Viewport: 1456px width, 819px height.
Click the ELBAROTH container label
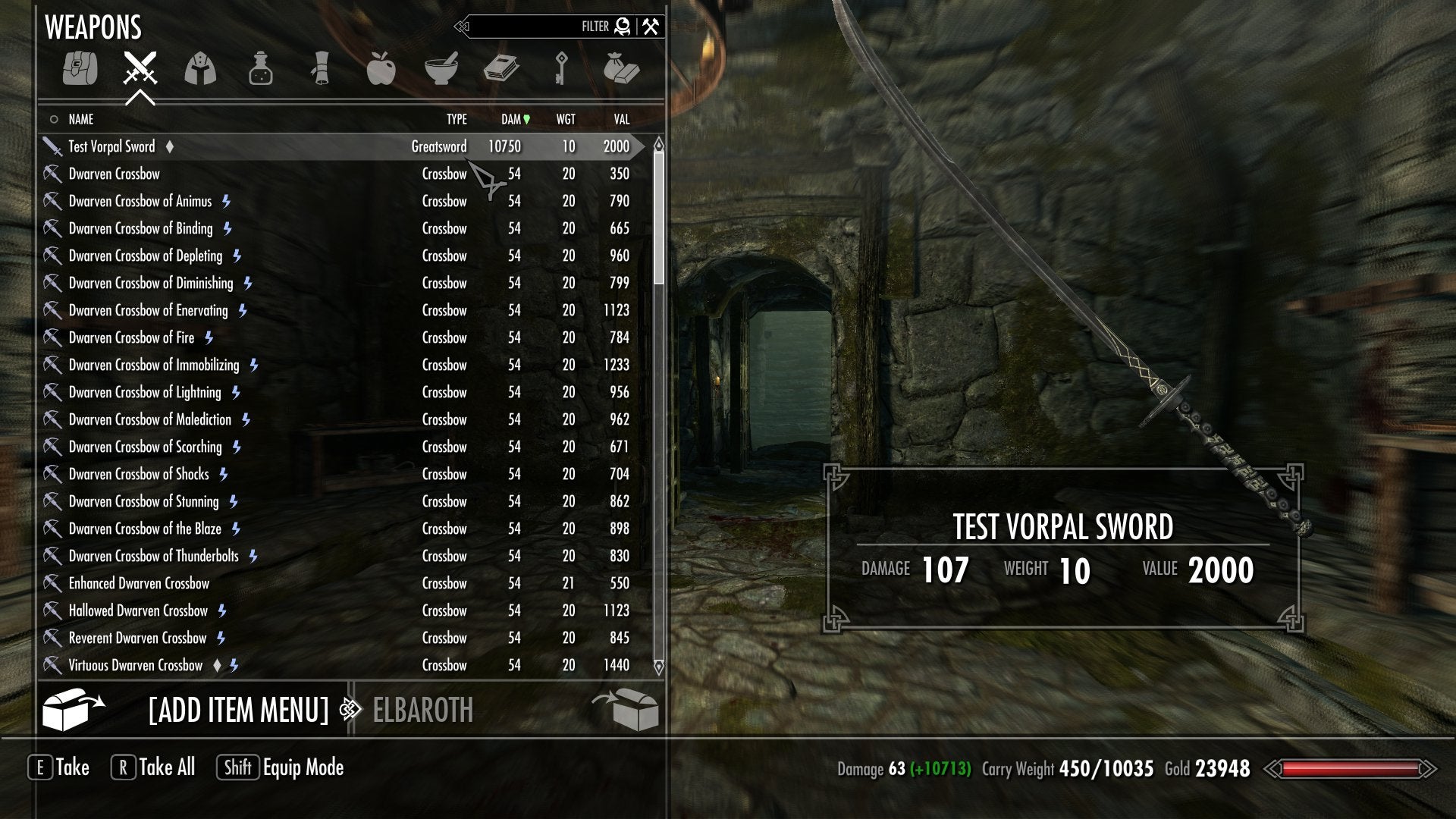pyautogui.click(x=420, y=710)
